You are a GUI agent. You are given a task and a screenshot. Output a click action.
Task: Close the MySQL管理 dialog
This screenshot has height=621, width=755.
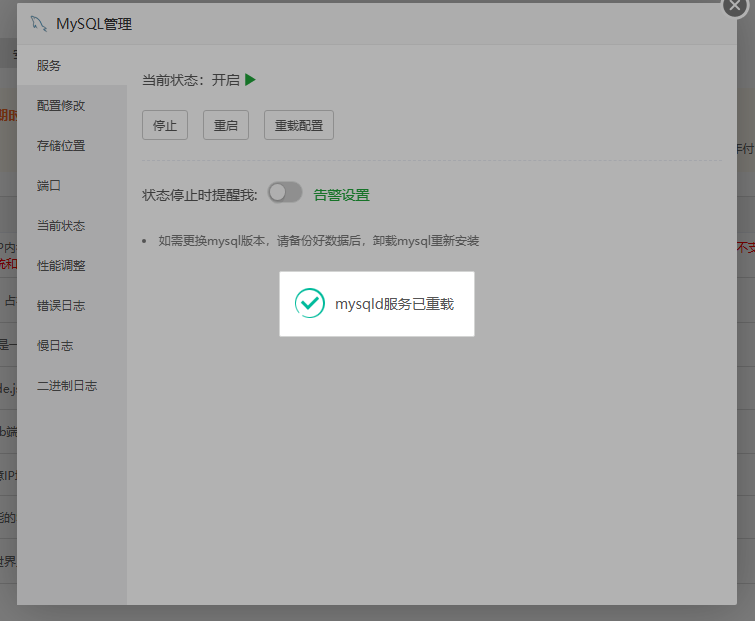[x=735, y=6]
